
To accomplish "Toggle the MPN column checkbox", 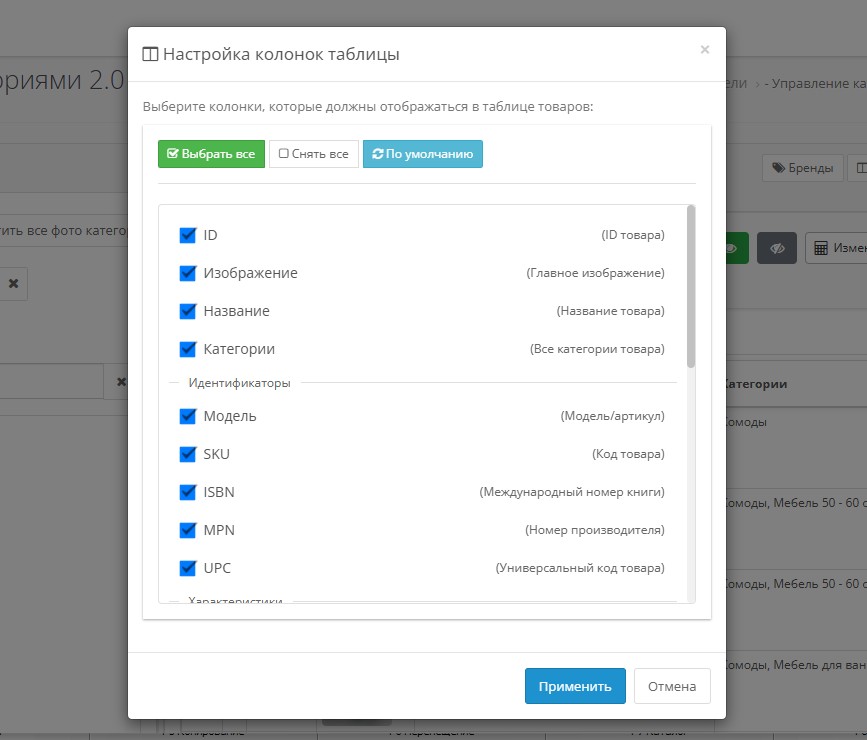I will [x=187, y=530].
